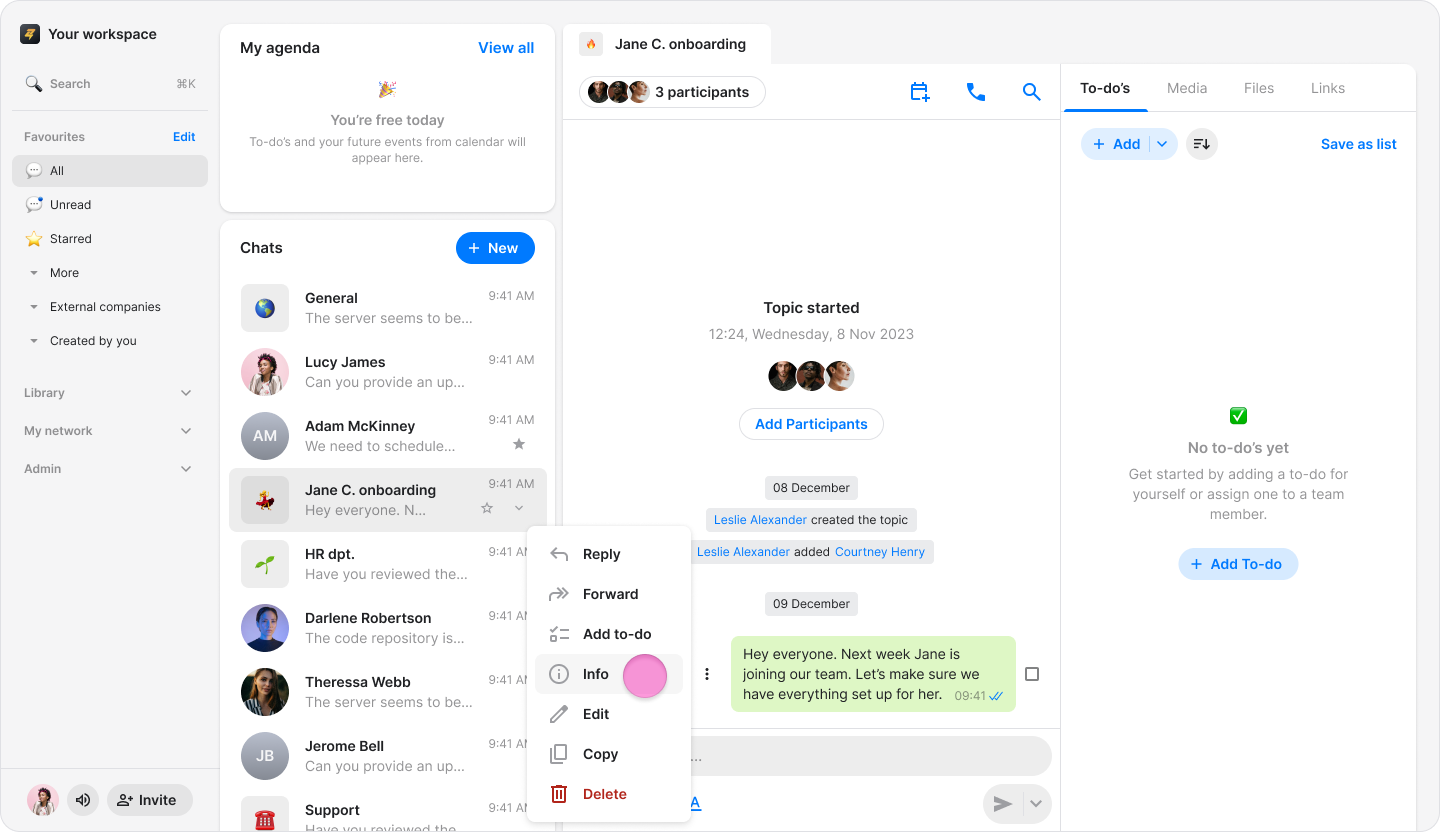Choose Reply from the context menu
This screenshot has width=1440, height=832.
coord(609,554)
